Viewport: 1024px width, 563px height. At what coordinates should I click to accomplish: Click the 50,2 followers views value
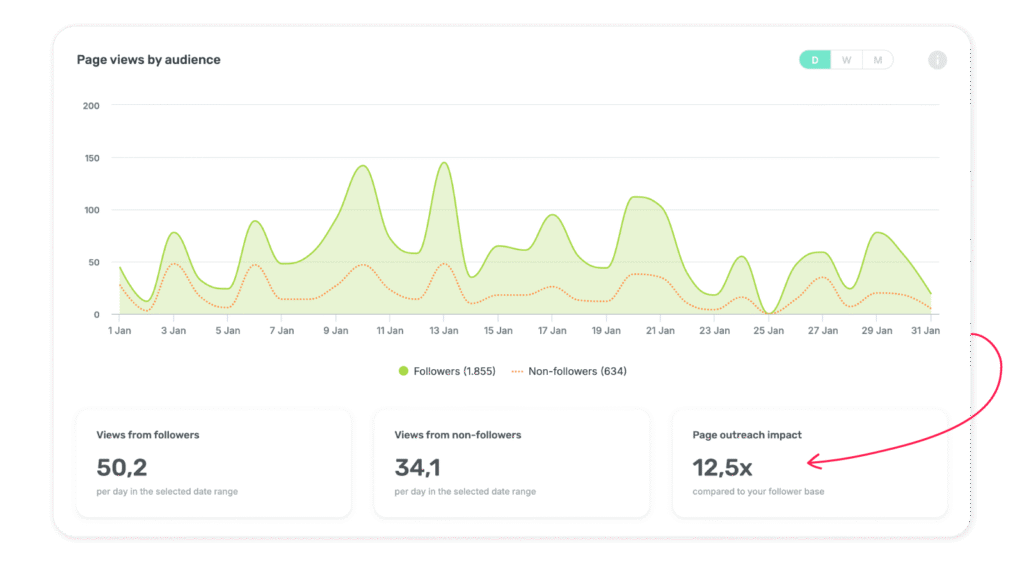click(121, 467)
